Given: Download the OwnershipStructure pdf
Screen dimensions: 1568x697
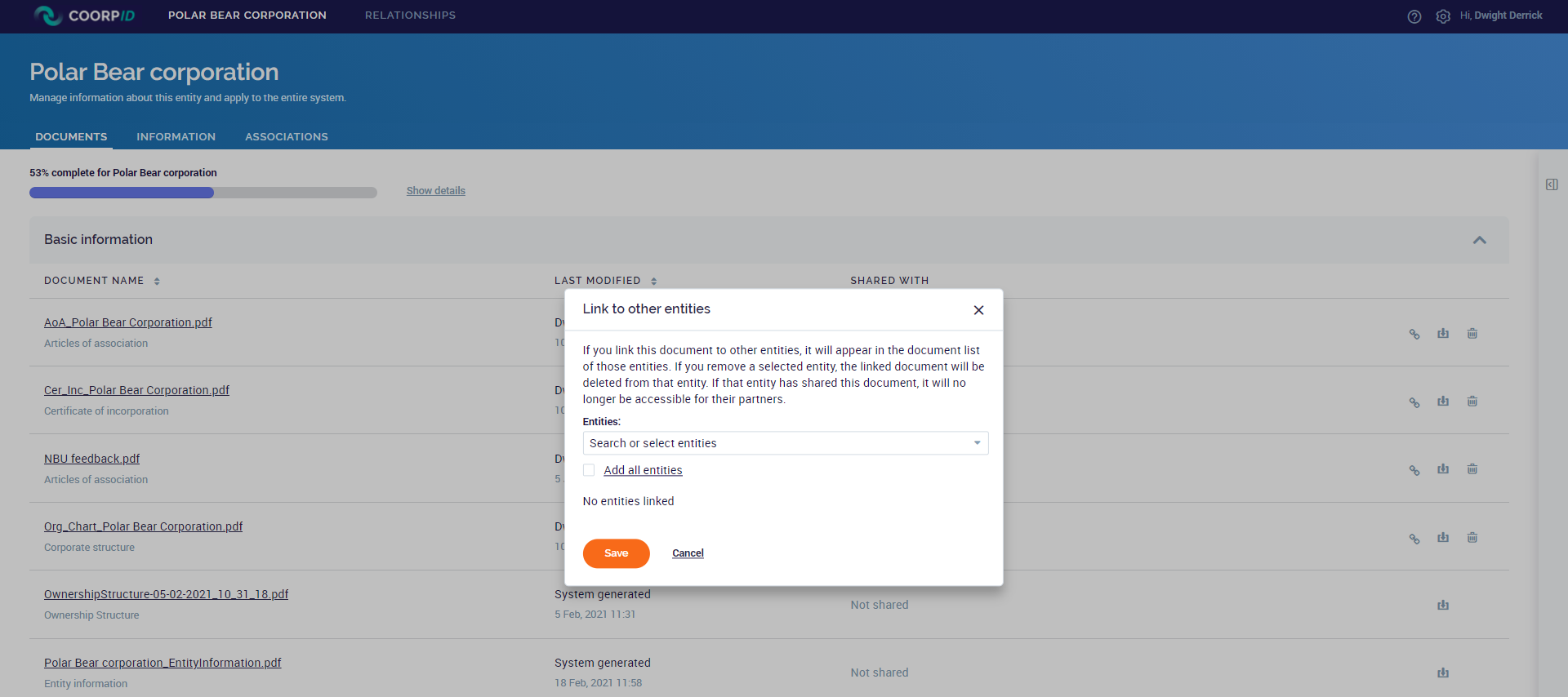Looking at the screenshot, I should click(x=1443, y=605).
